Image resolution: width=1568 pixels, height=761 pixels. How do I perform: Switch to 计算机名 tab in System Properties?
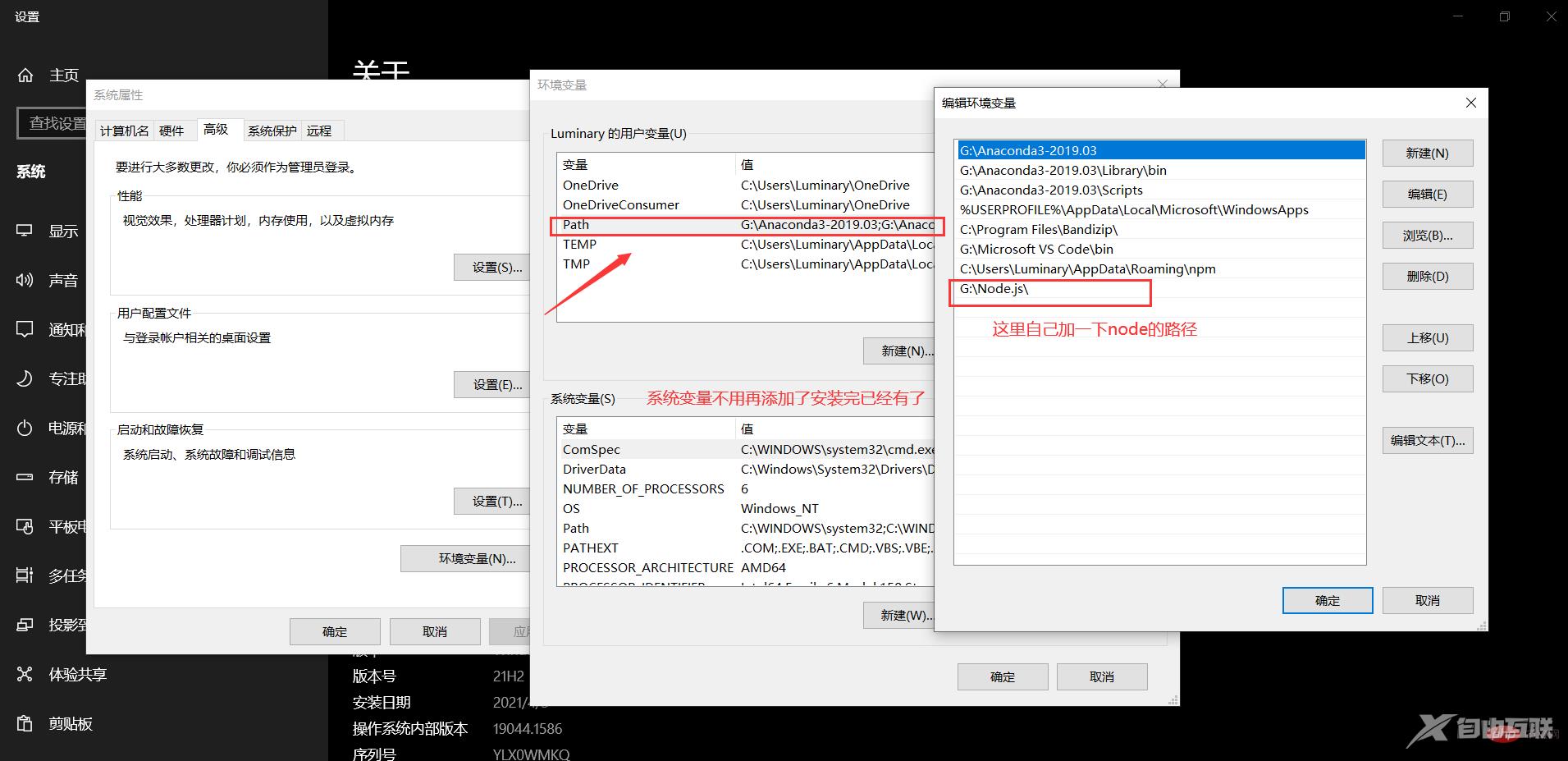(125, 131)
